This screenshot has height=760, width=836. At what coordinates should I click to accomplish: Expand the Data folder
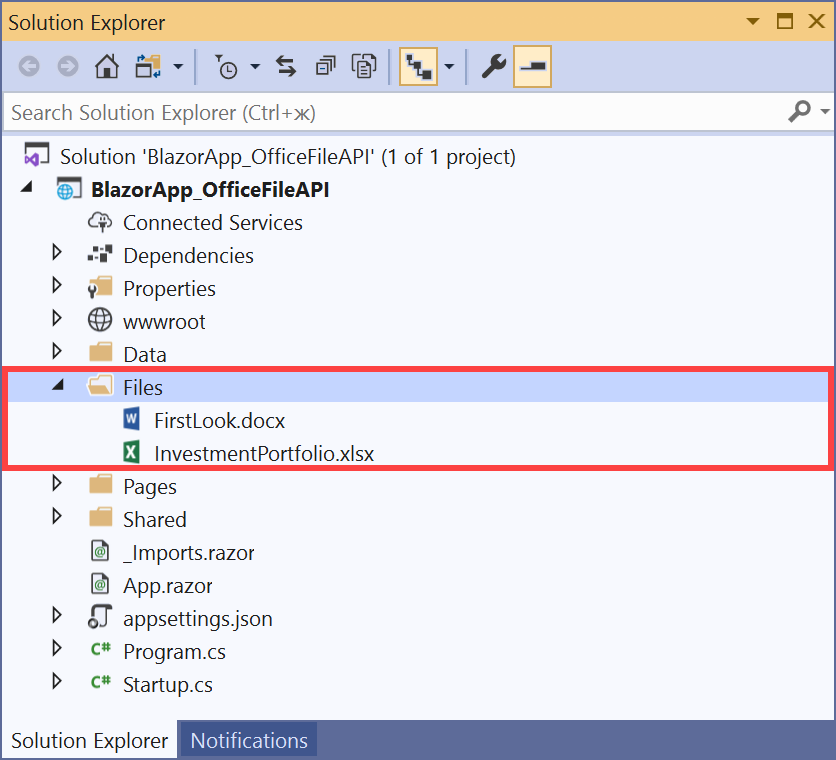tap(57, 351)
